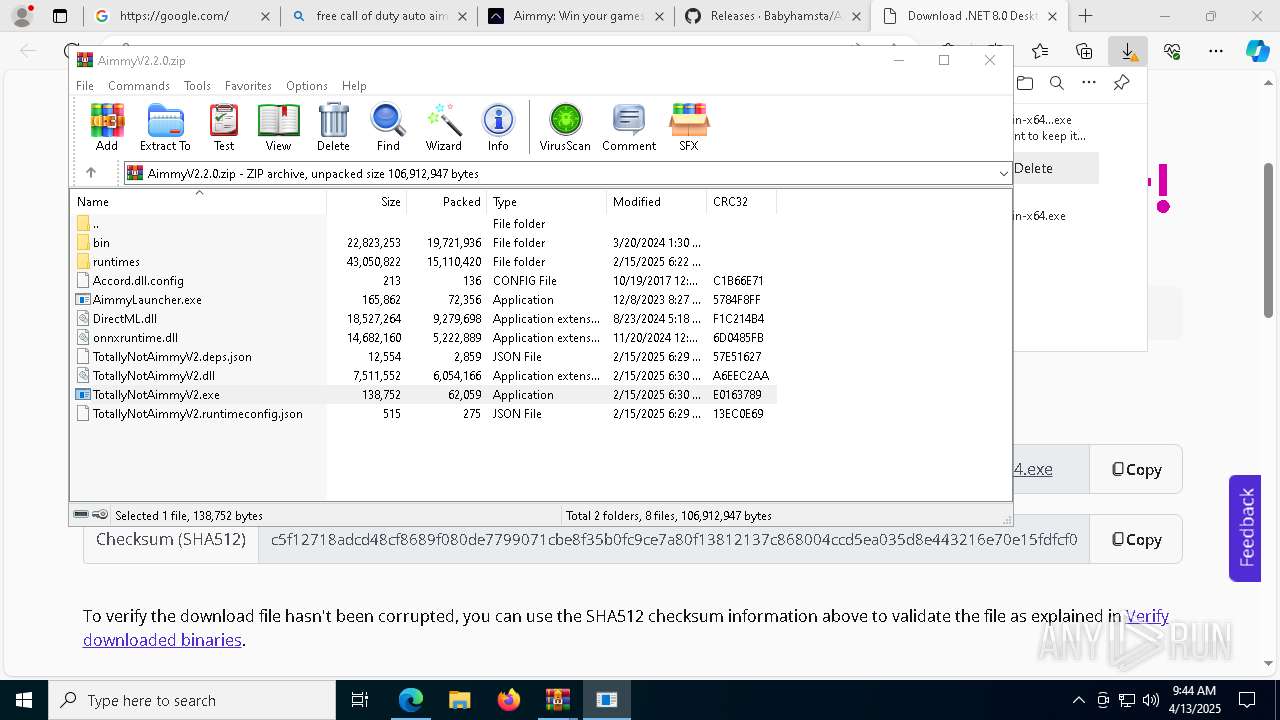Open the Edge downloads icon
Image resolution: width=1280 pixels, height=720 pixels.
click(x=1128, y=51)
